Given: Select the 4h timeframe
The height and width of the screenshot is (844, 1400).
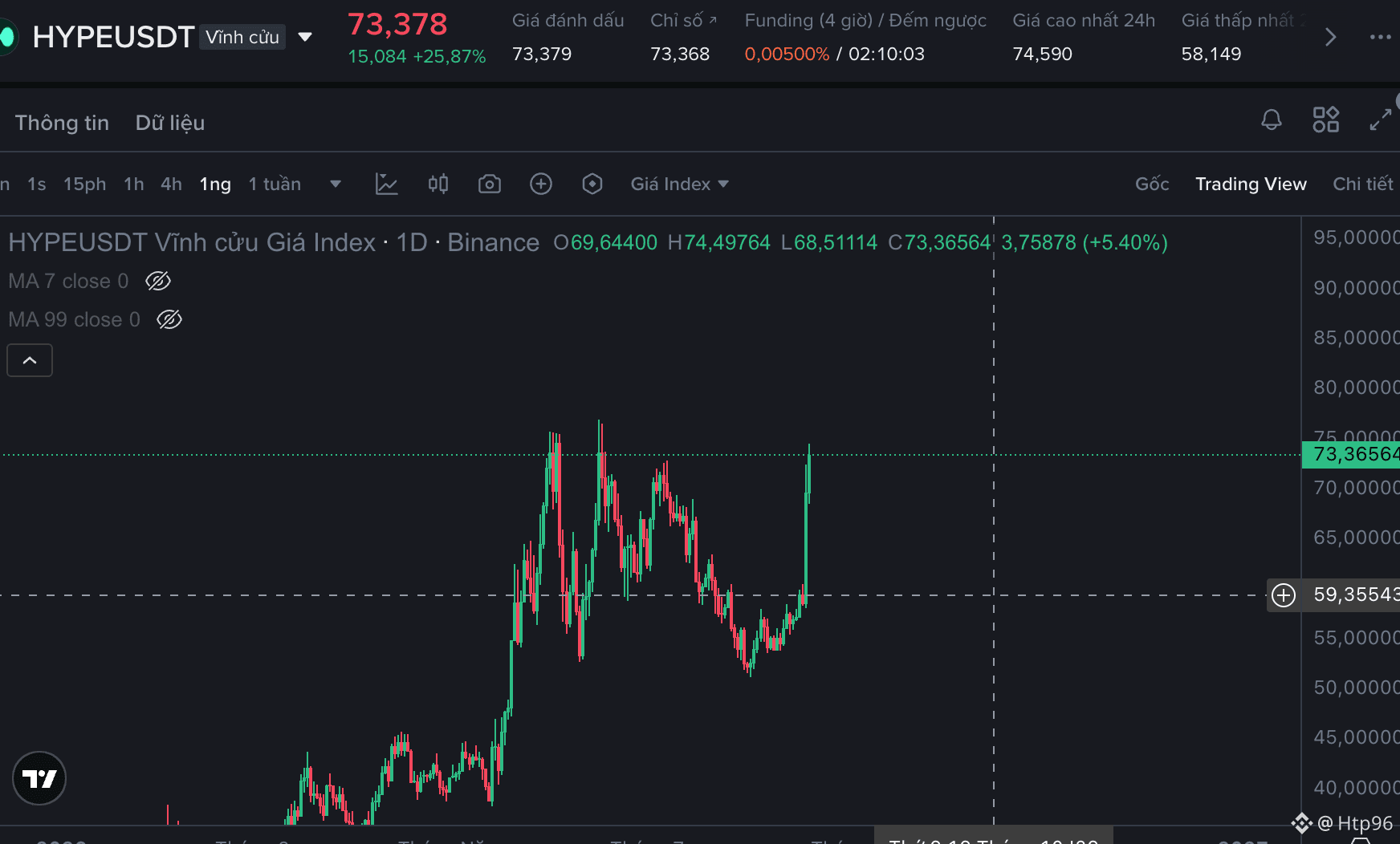Looking at the screenshot, I should 172,184.
